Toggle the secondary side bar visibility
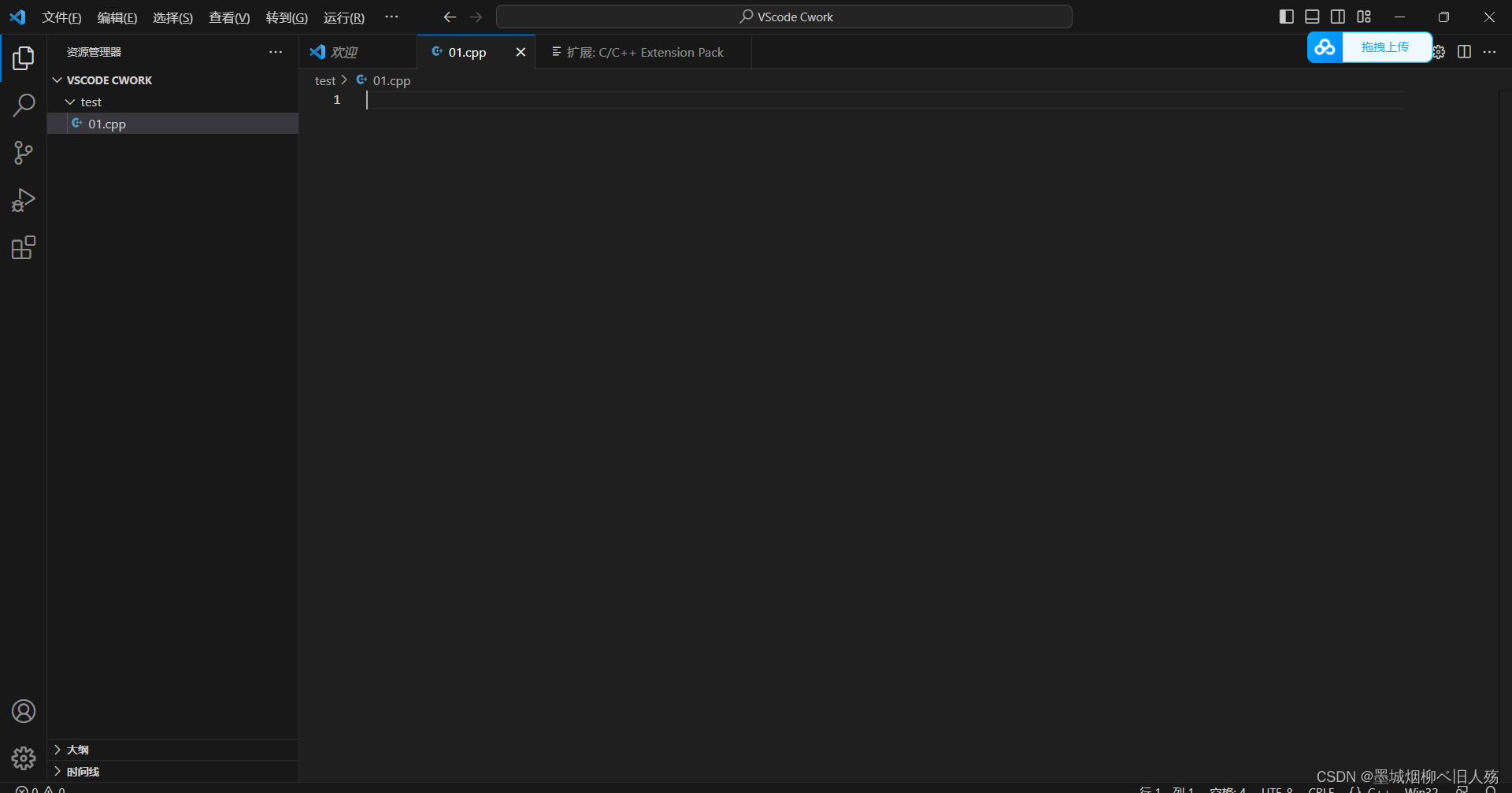The width and height of the screenshot is (1512, 793). tap(1338, 17)
